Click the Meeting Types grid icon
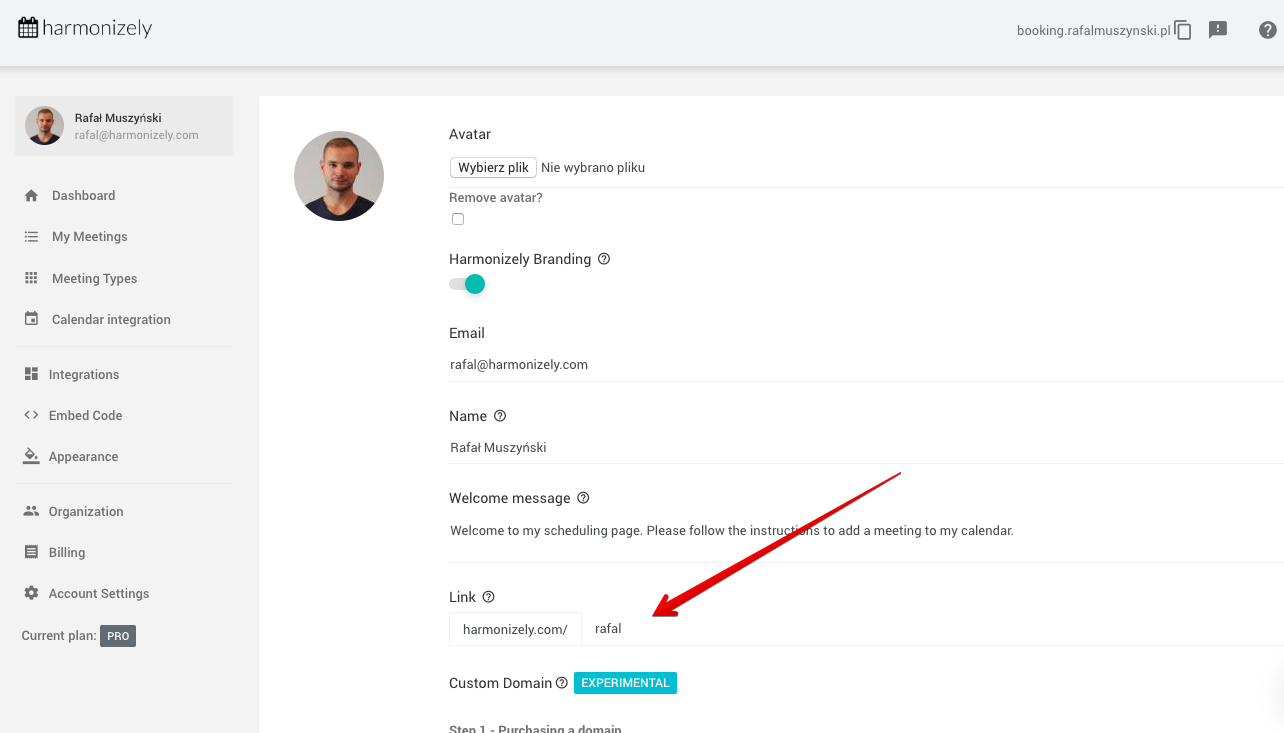The image size is (1284, 733). pyautogui.click(x=31, y=278)
